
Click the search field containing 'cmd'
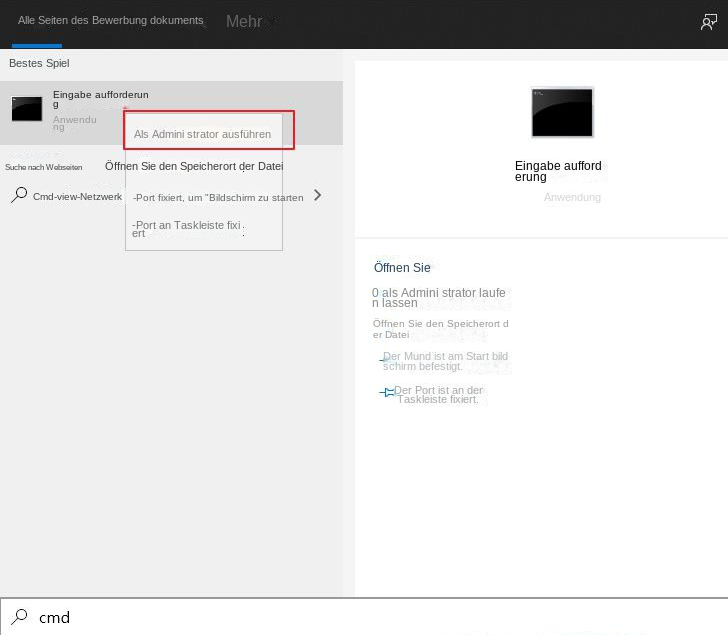click(364, 617)
